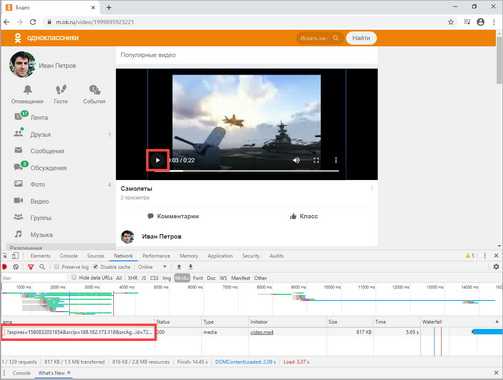
Task: Click the import HAR upload icon
Action: point(179,267)
